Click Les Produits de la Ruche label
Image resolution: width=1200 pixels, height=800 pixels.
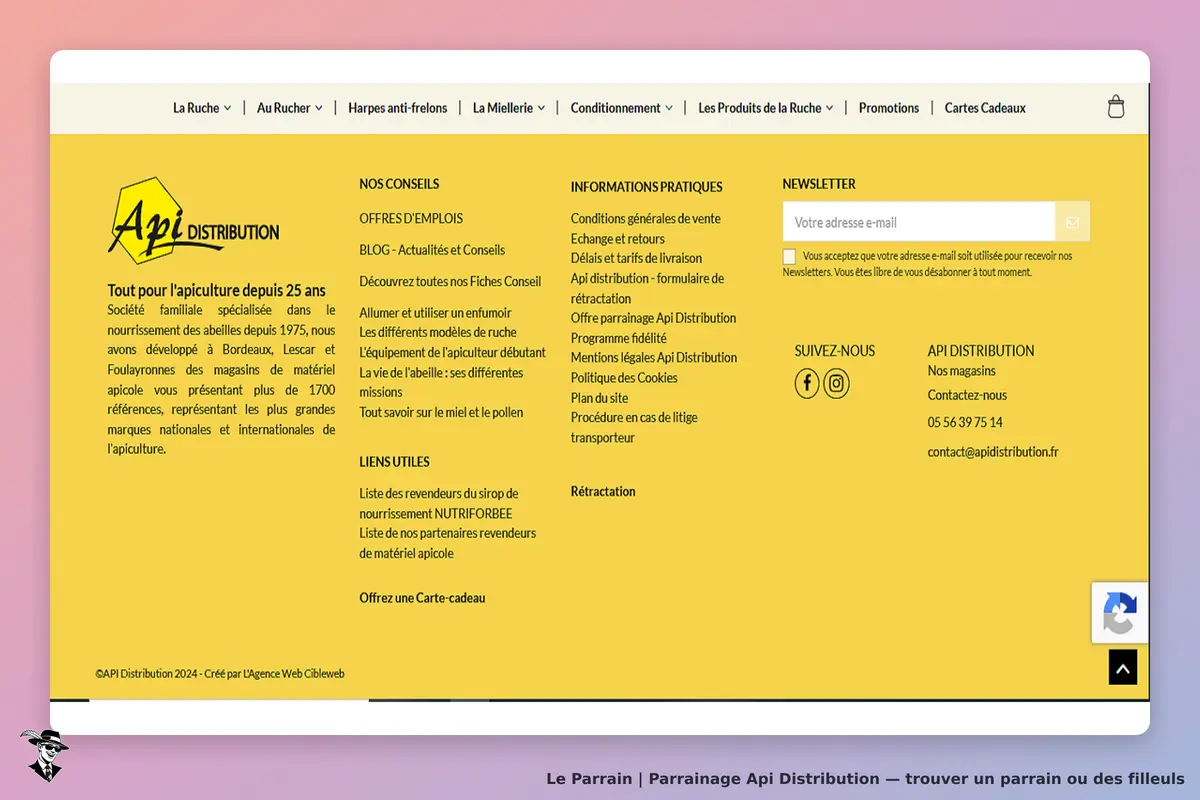click(760, 108)
